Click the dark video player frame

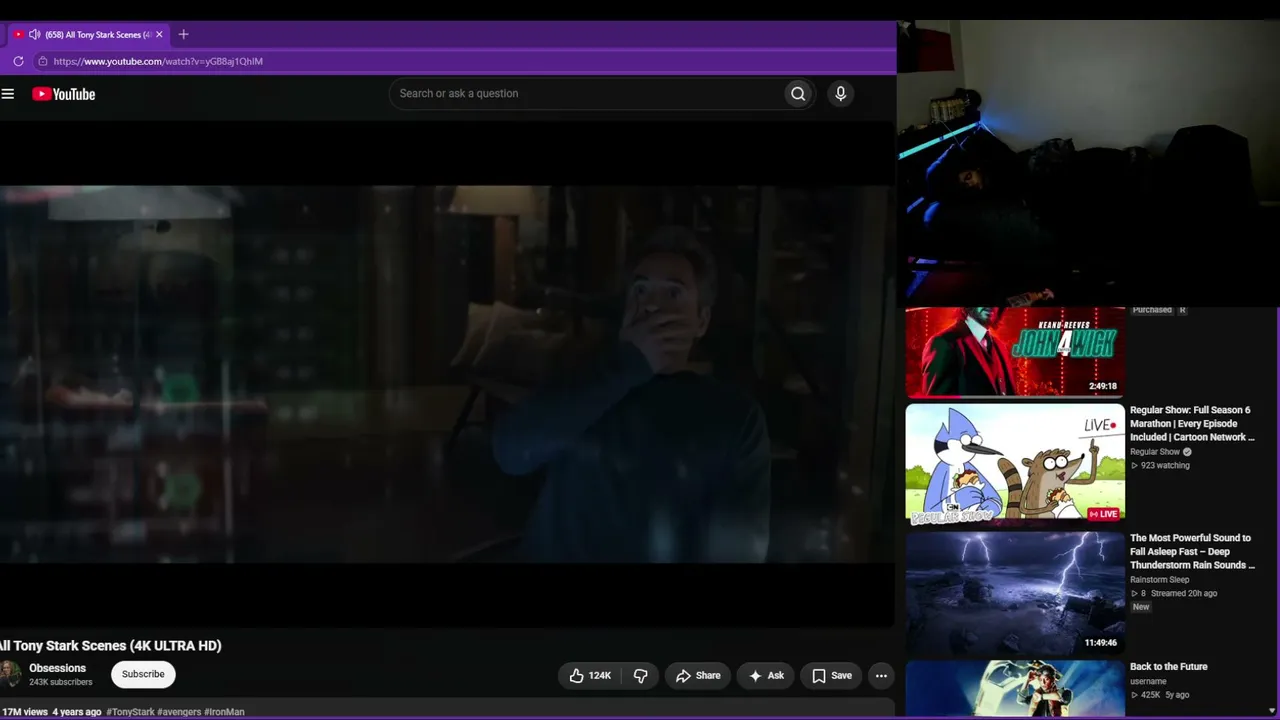point(447,374)
